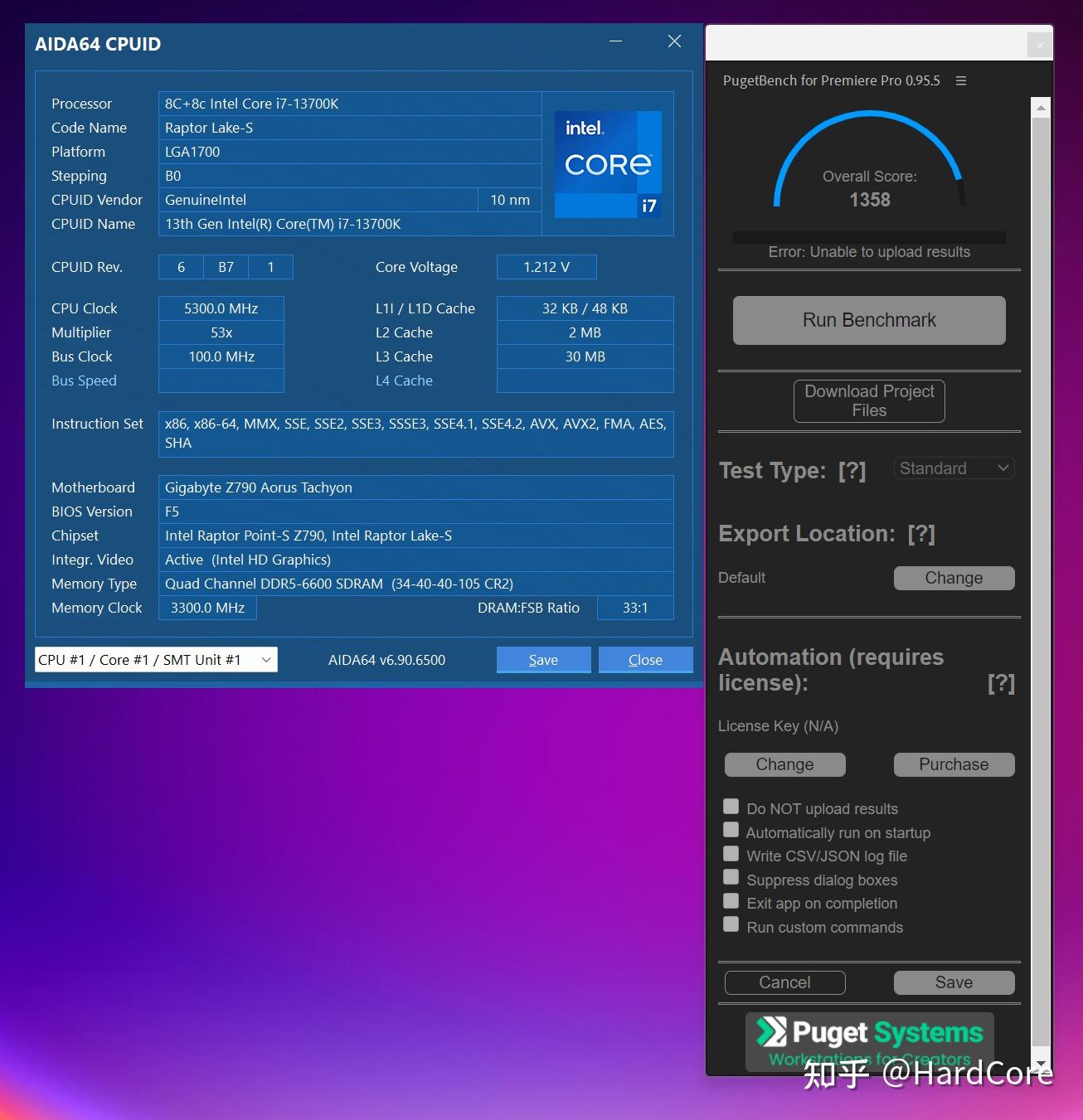
Task: Click the CPUID Vendor value GenuineIntel
Action: point(318,200)
